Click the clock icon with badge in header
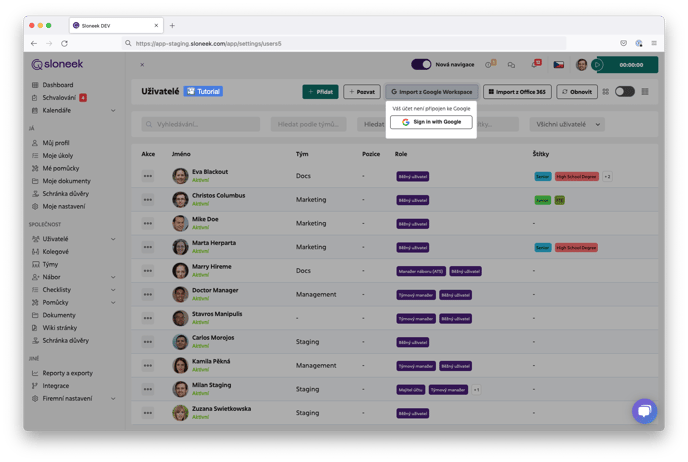Viewport: 688px width, 462px height. pos(490,64)
